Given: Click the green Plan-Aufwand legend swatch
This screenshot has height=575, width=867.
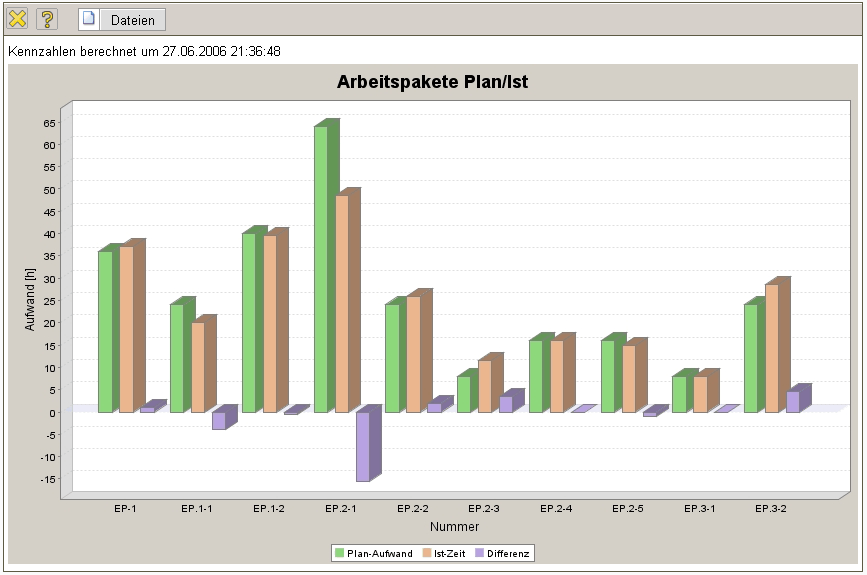Looking at the screenshot, I should coord(339,553).
